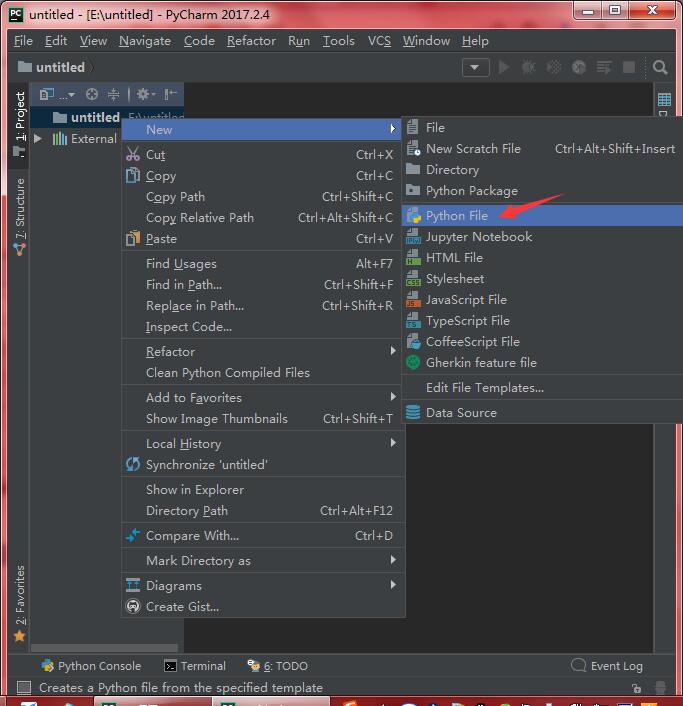Open the Tools menu

click(x=339, y=41)
